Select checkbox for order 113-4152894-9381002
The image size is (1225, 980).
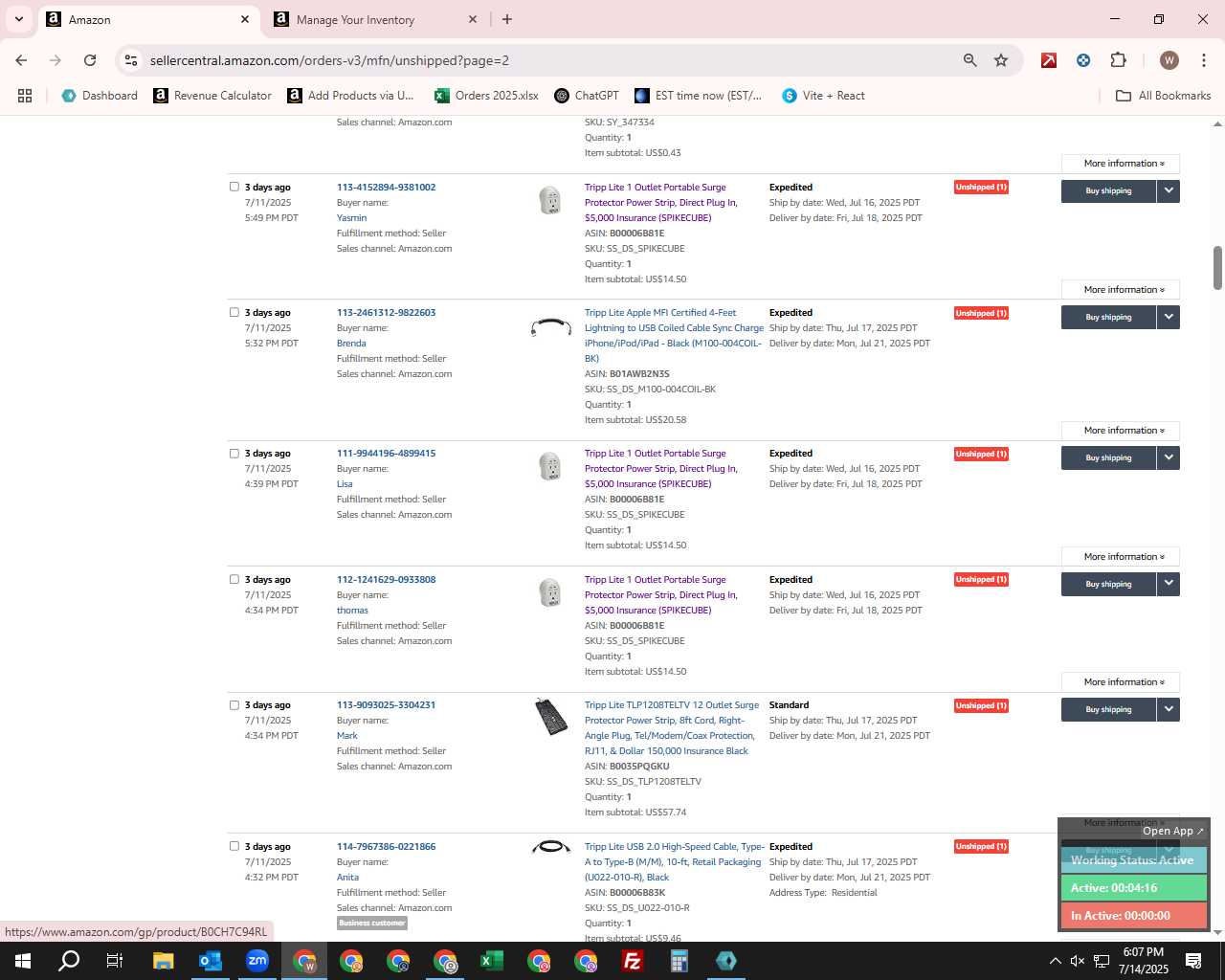(234, 187)
